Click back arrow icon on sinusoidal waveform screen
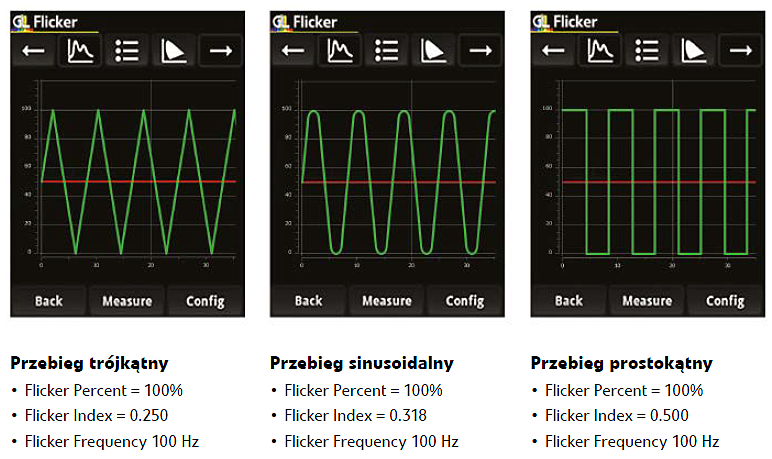 pos(294,51)
